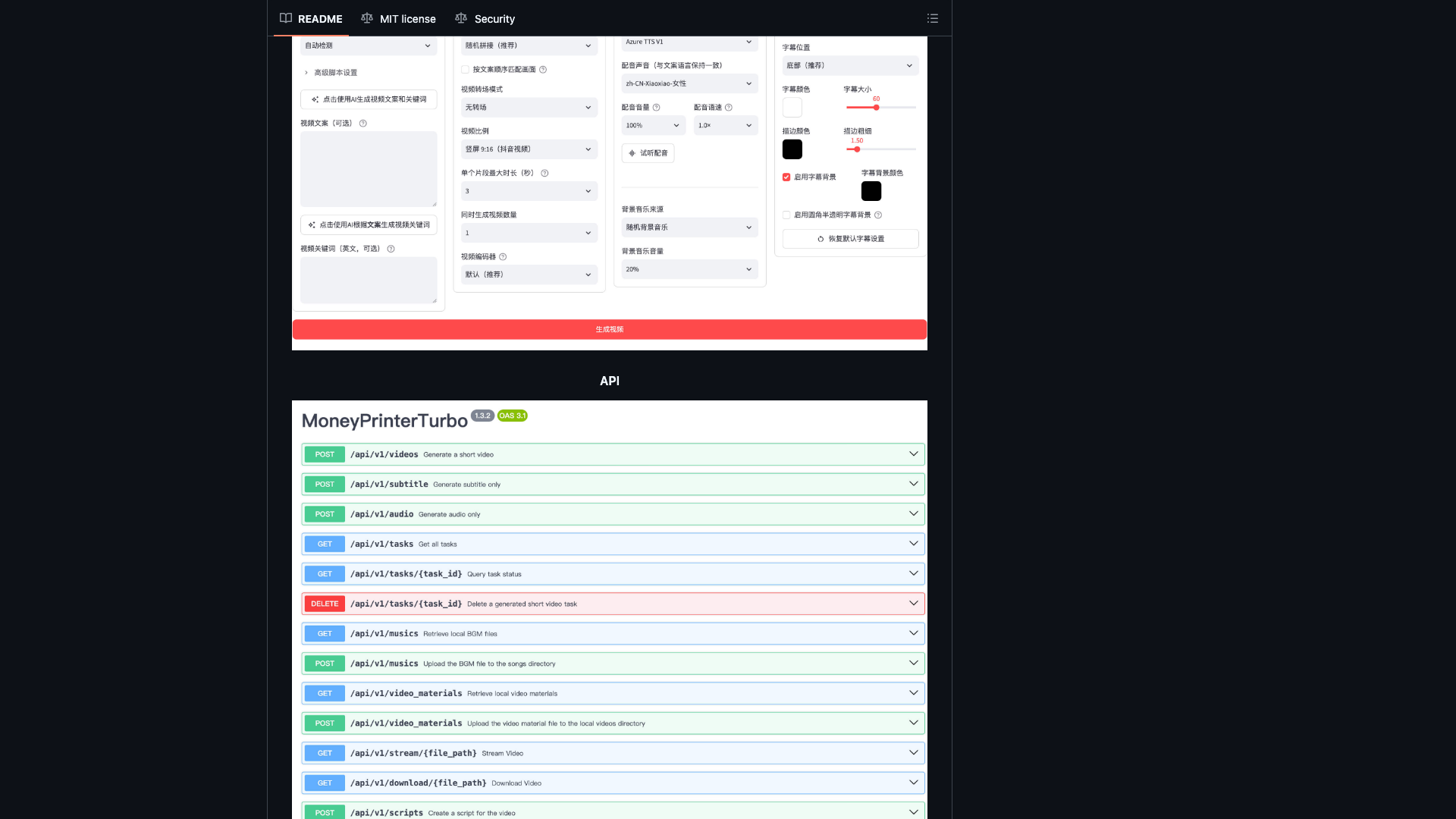Click the 字幕大小 slider handle at 60
1456x819 pixels.
pyautogui.click(x=877, y=108)
